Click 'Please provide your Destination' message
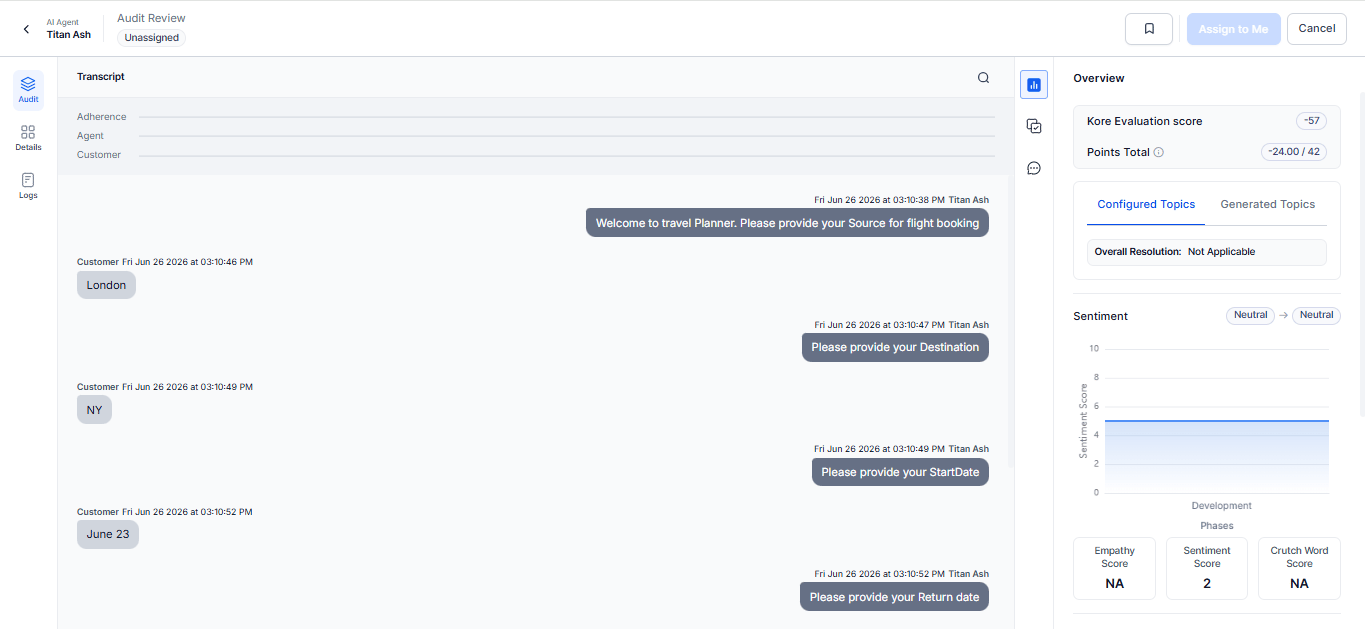The width and height of the screenshot is (1365, 629). point(895,347)
